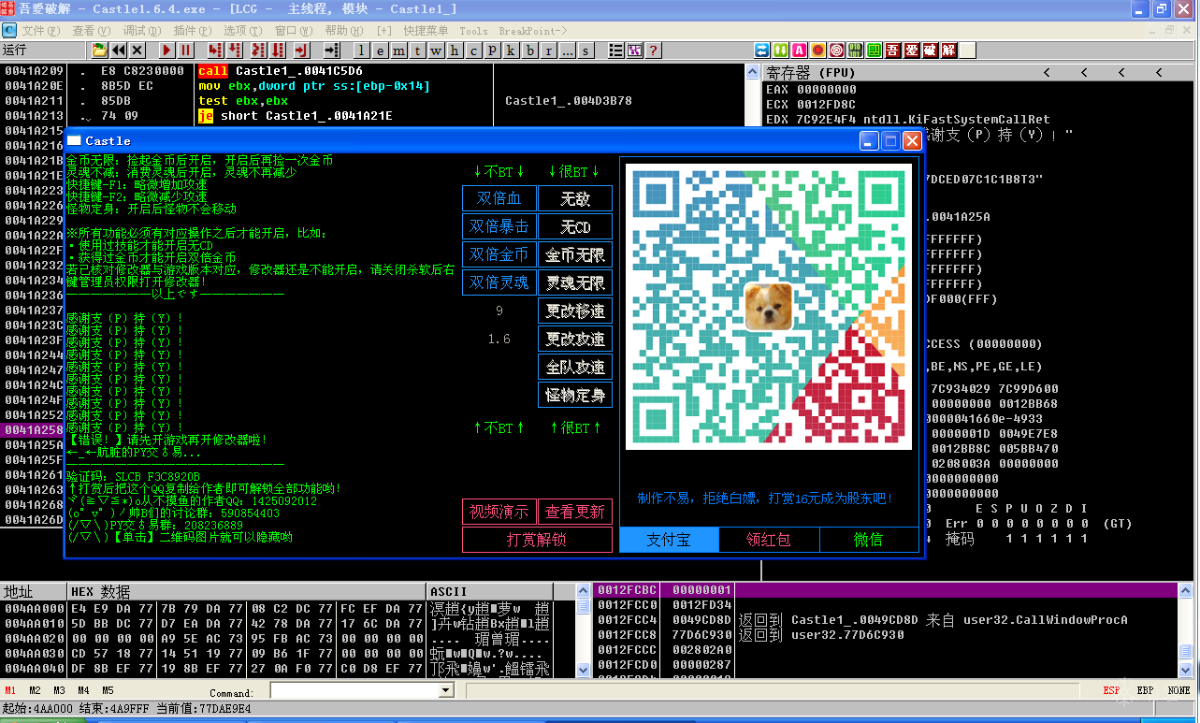The image size is (1200, 723).
Task: Click the green square window plugin icon
Action: pyautogui.click(x=874, y=50)
